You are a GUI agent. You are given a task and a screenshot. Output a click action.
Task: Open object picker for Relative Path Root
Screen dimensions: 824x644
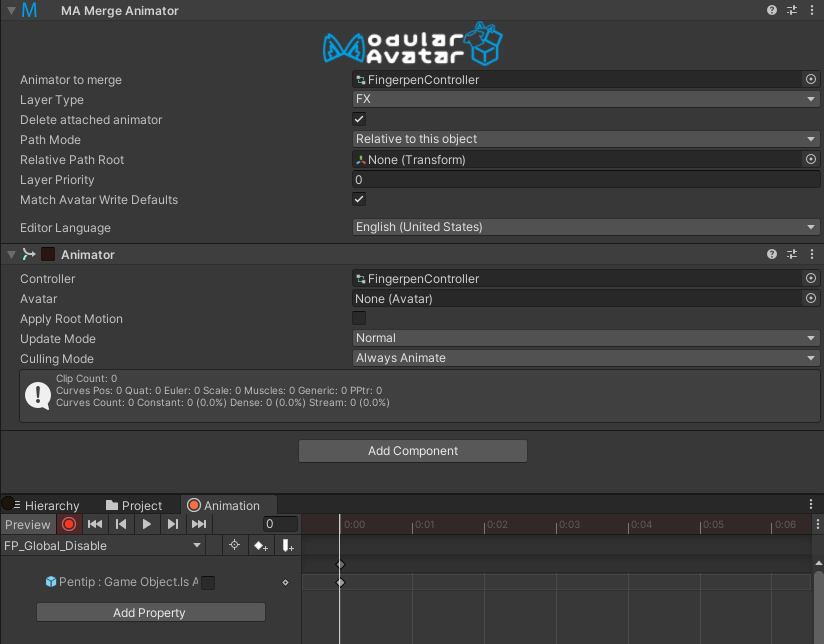tap(811, 159)
